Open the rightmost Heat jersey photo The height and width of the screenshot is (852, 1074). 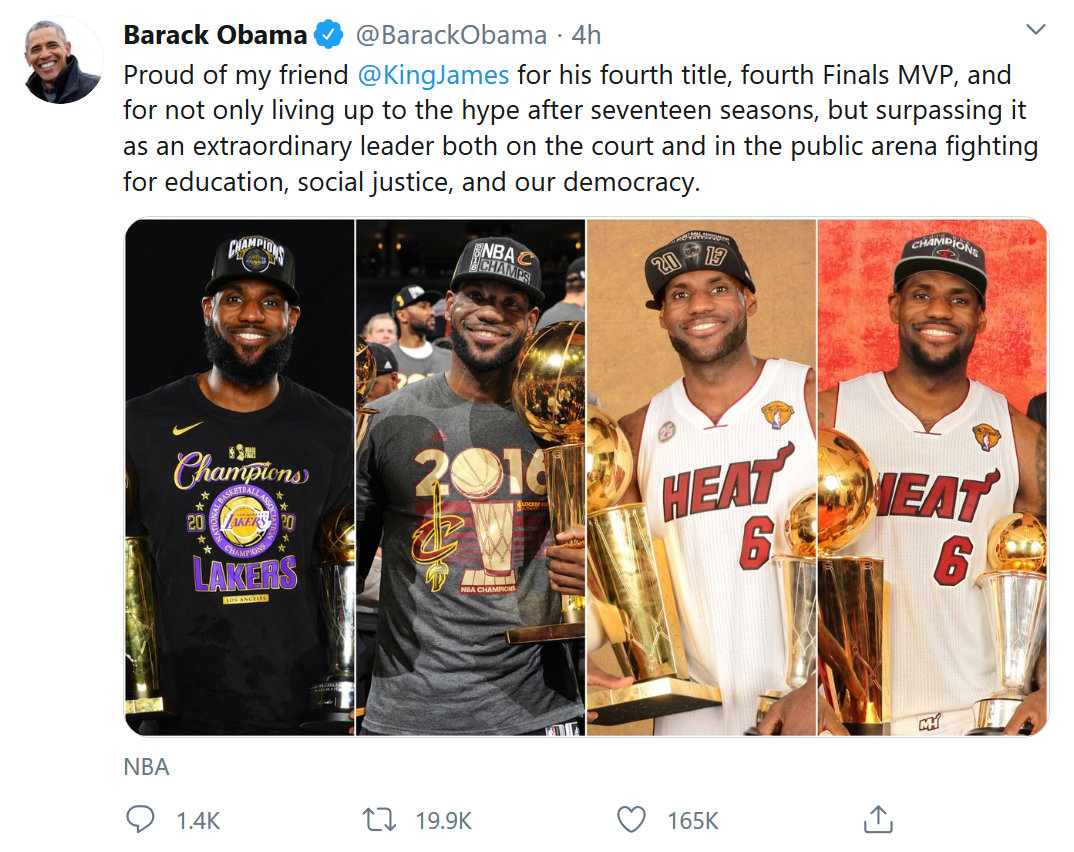(932, 478)
